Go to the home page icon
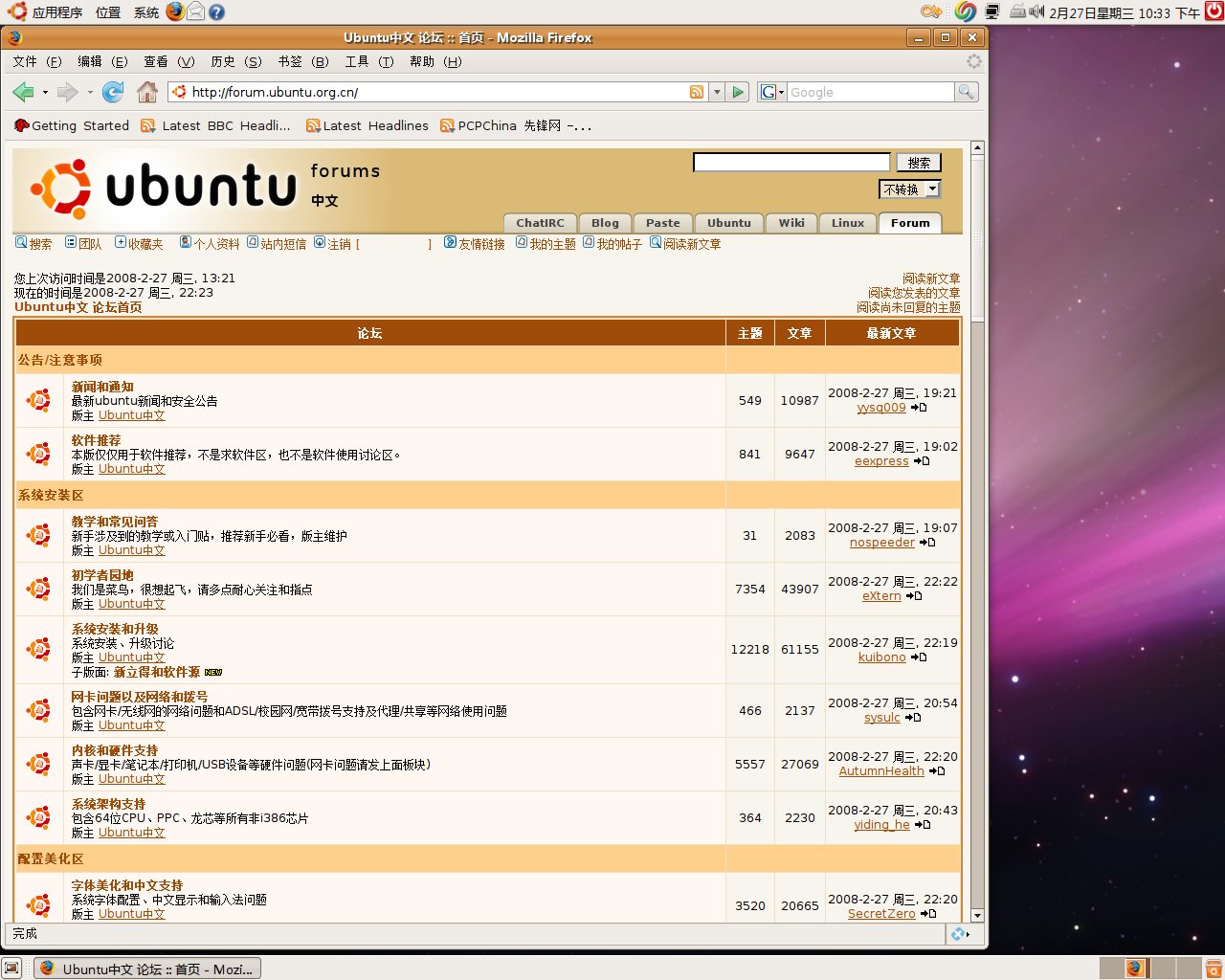The width and height of the screenshot is (1225, 980). [147, 92]
